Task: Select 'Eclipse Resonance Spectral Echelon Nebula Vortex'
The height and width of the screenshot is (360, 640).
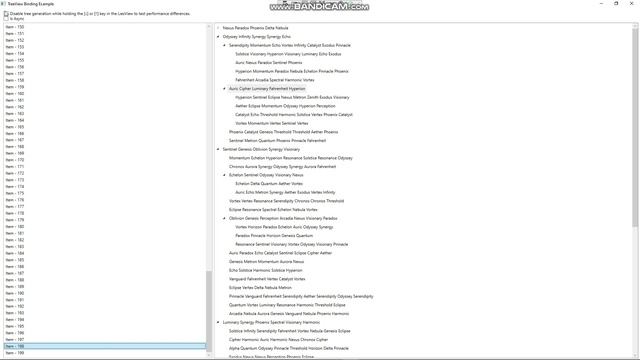Action: pos(273,210)
